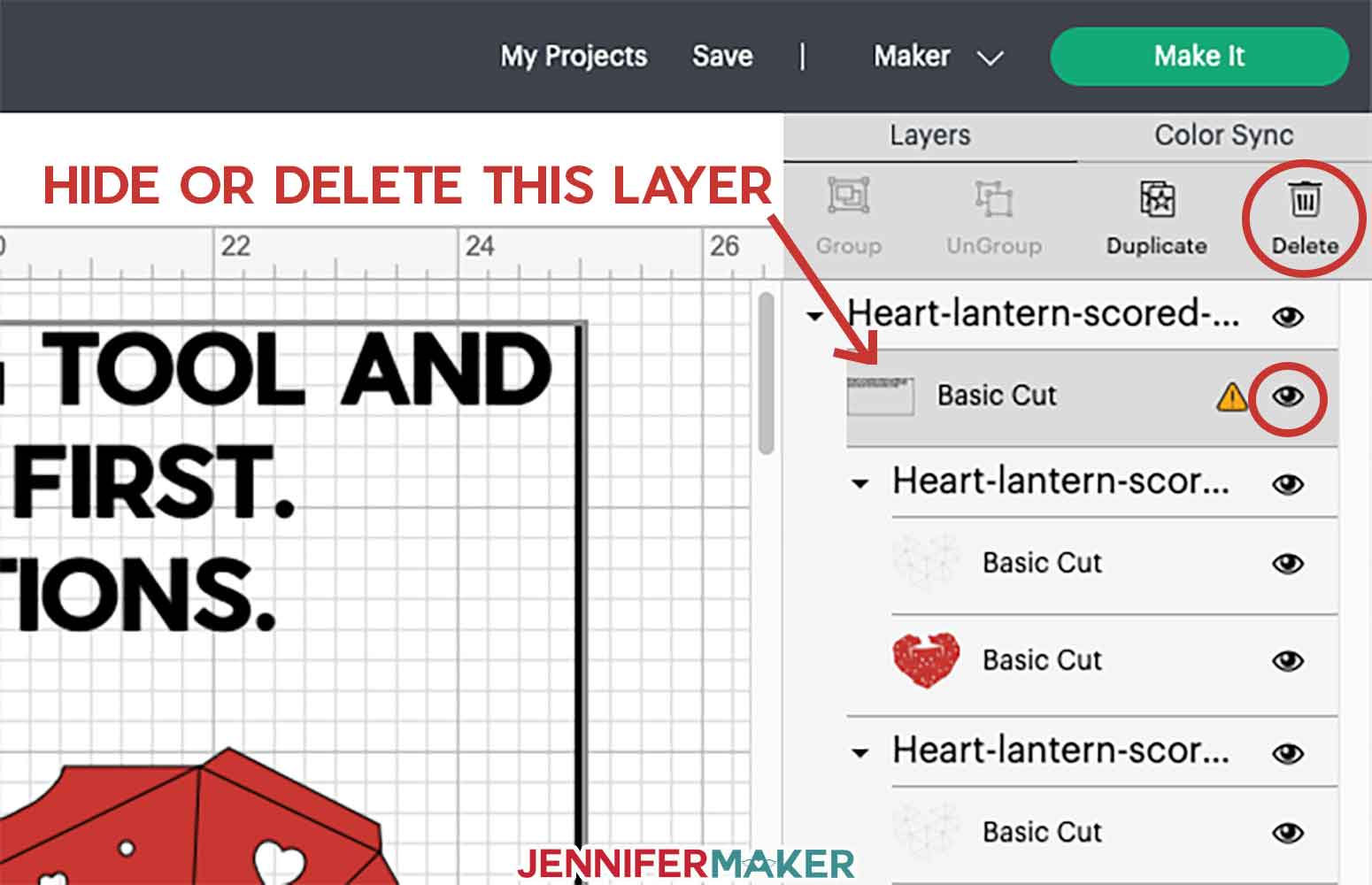This screenshot has height=885, width=1372.
Task: Click the UnGroup icon
Action: coord(993,198)
